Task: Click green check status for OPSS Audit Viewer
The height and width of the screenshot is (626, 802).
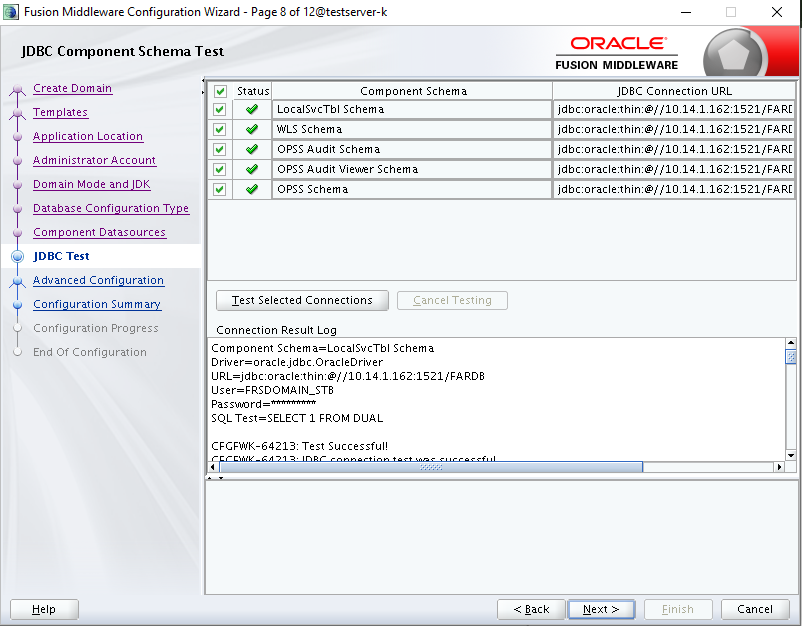Action: pos(252,169)
